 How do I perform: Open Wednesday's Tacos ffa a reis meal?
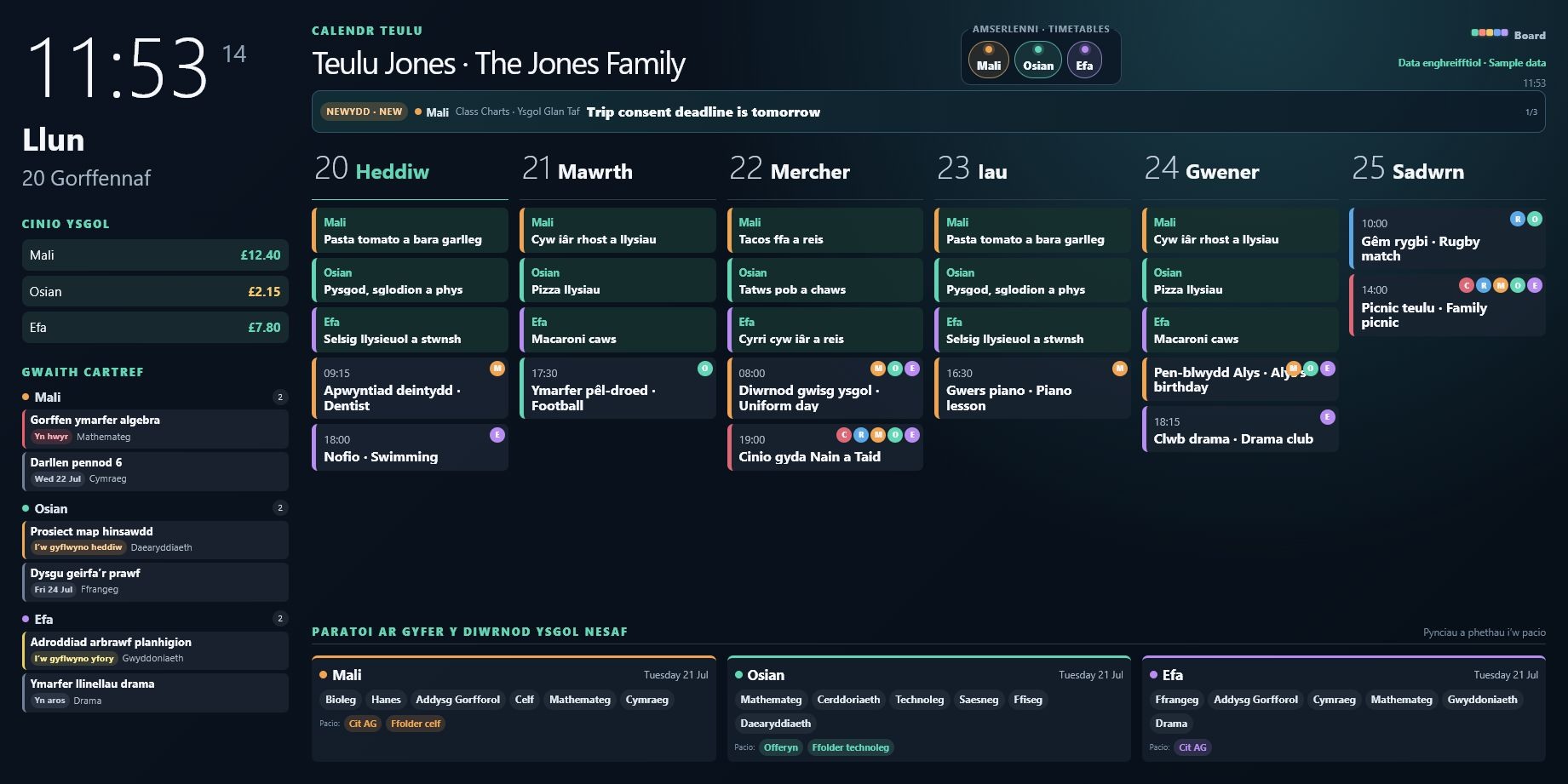(x=824, y=230)
